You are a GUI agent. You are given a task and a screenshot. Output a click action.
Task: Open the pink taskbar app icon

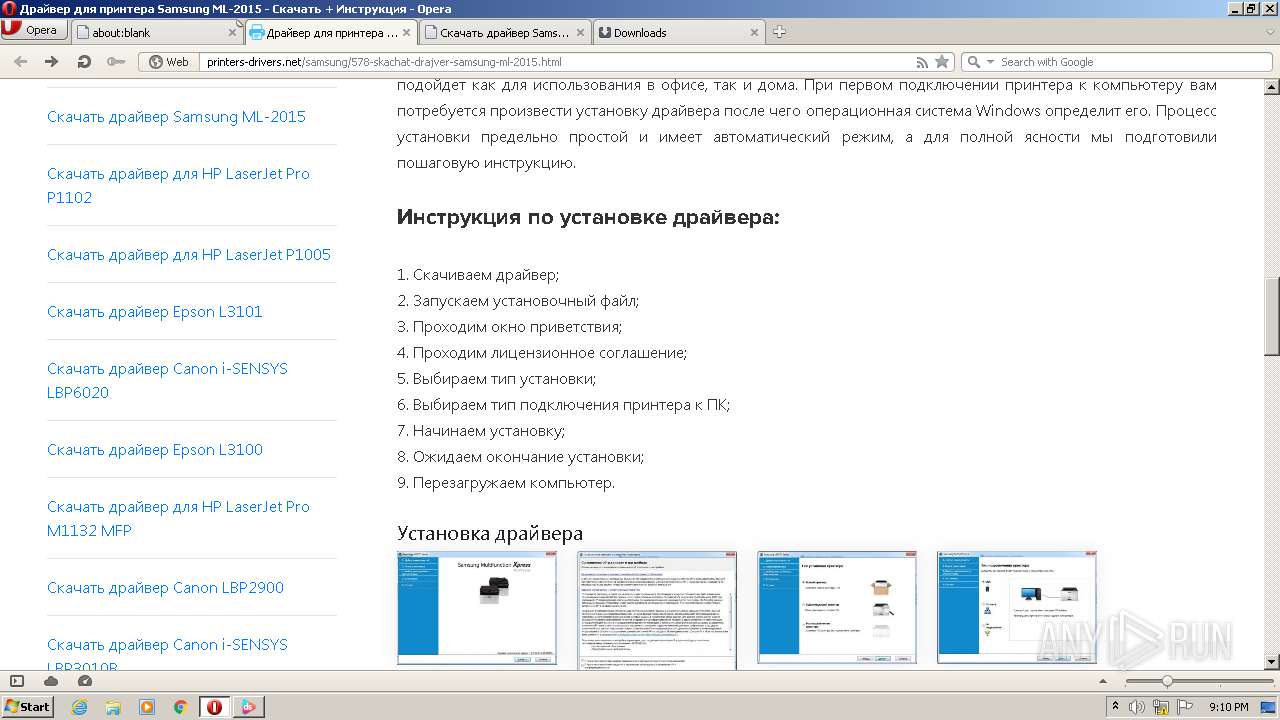pyautogui.click(x=248, y=707)
